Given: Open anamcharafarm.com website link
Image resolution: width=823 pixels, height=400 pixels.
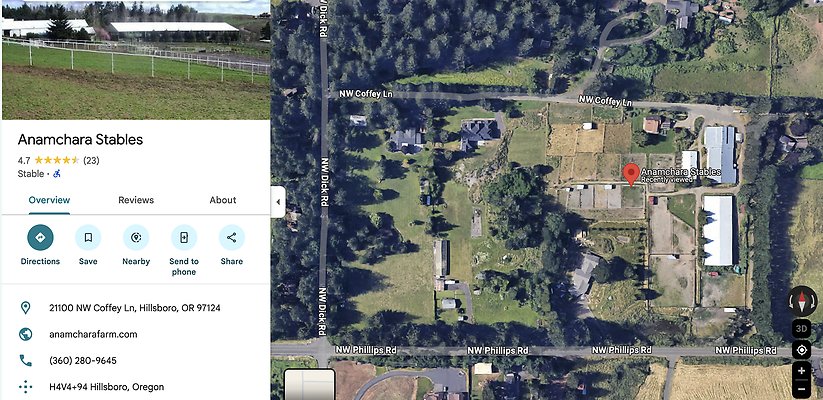Looking at the screenshot, I should pyautogui.click(x=93, y=334).
